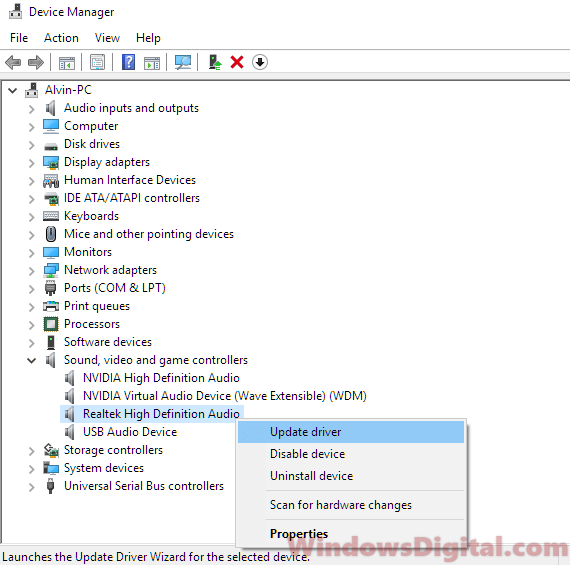The width and height of the screenshot is (570, 565).
Task: Click the Software devices icon
Action: point(51,342)
